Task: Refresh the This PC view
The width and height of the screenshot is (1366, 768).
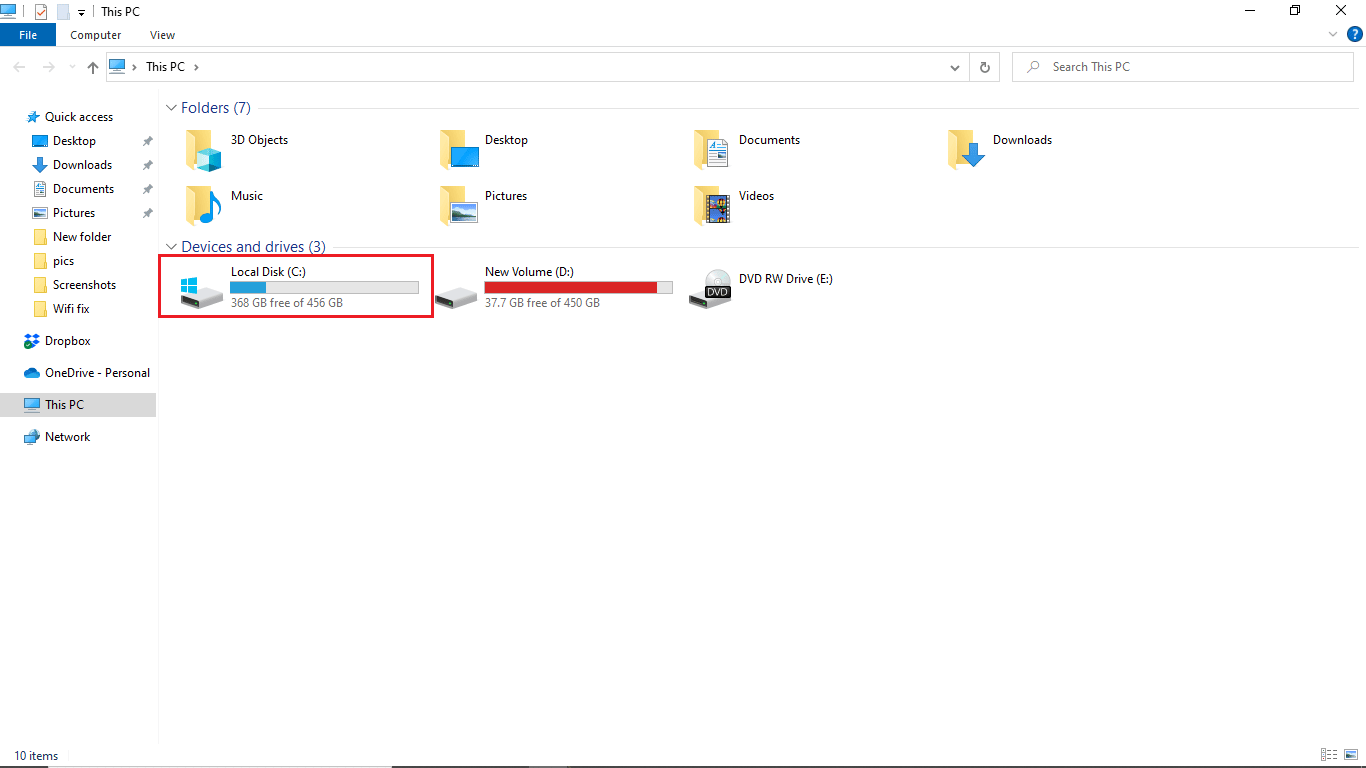Action: [x=985, y=67]
